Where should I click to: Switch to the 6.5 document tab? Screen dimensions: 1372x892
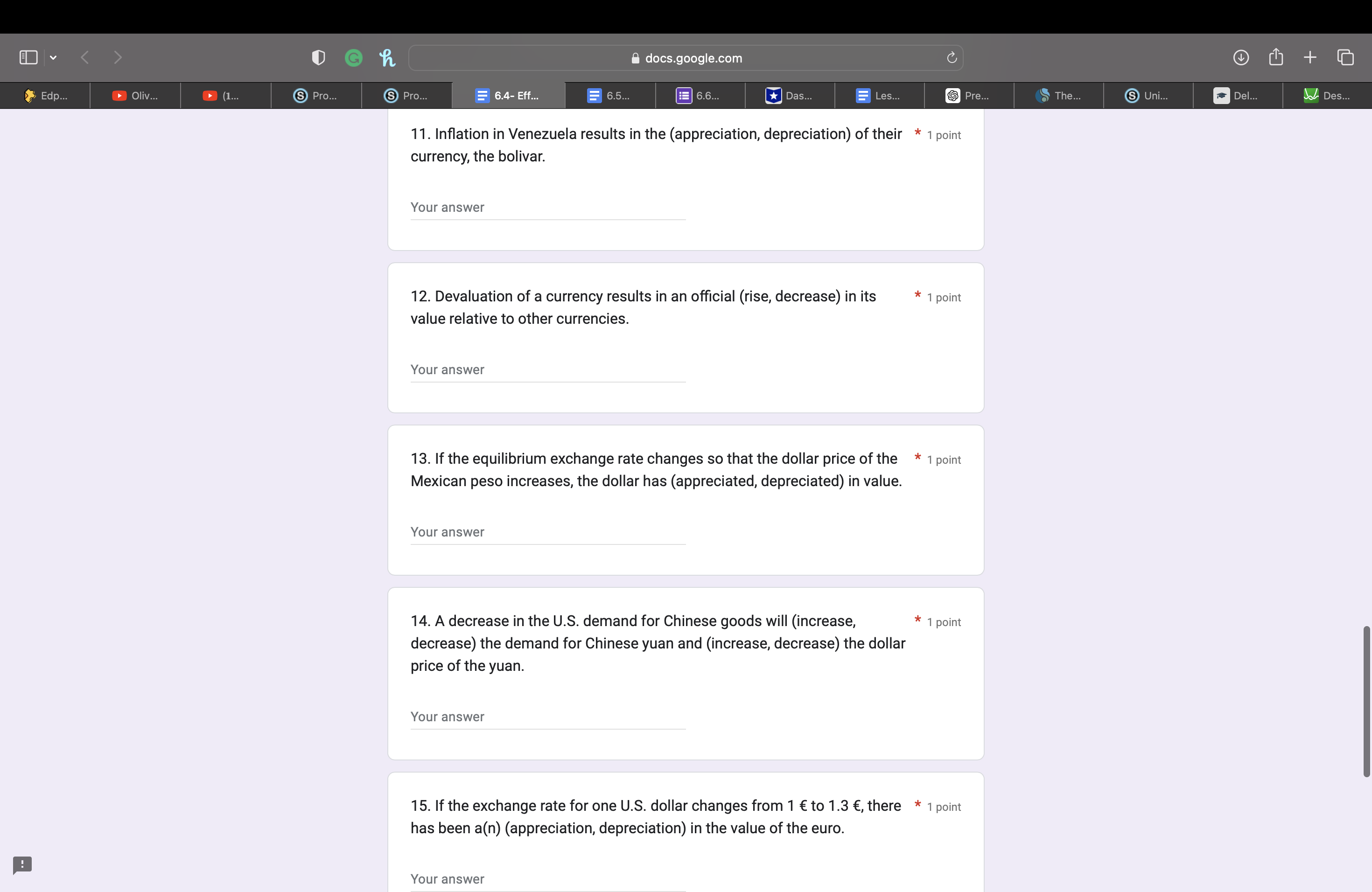click(609, 96)
